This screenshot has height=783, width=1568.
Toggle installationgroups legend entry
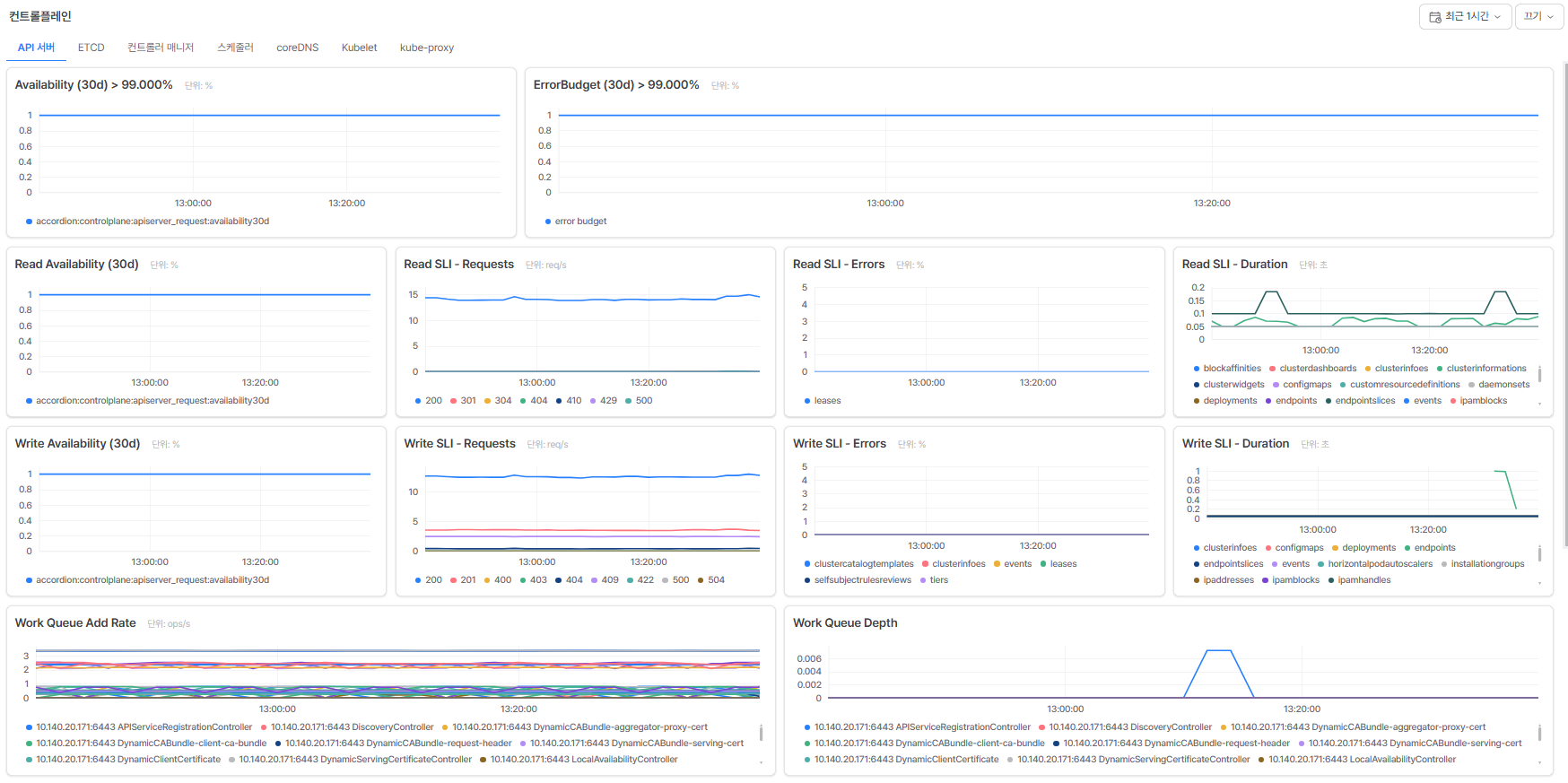coord(1483,564)
